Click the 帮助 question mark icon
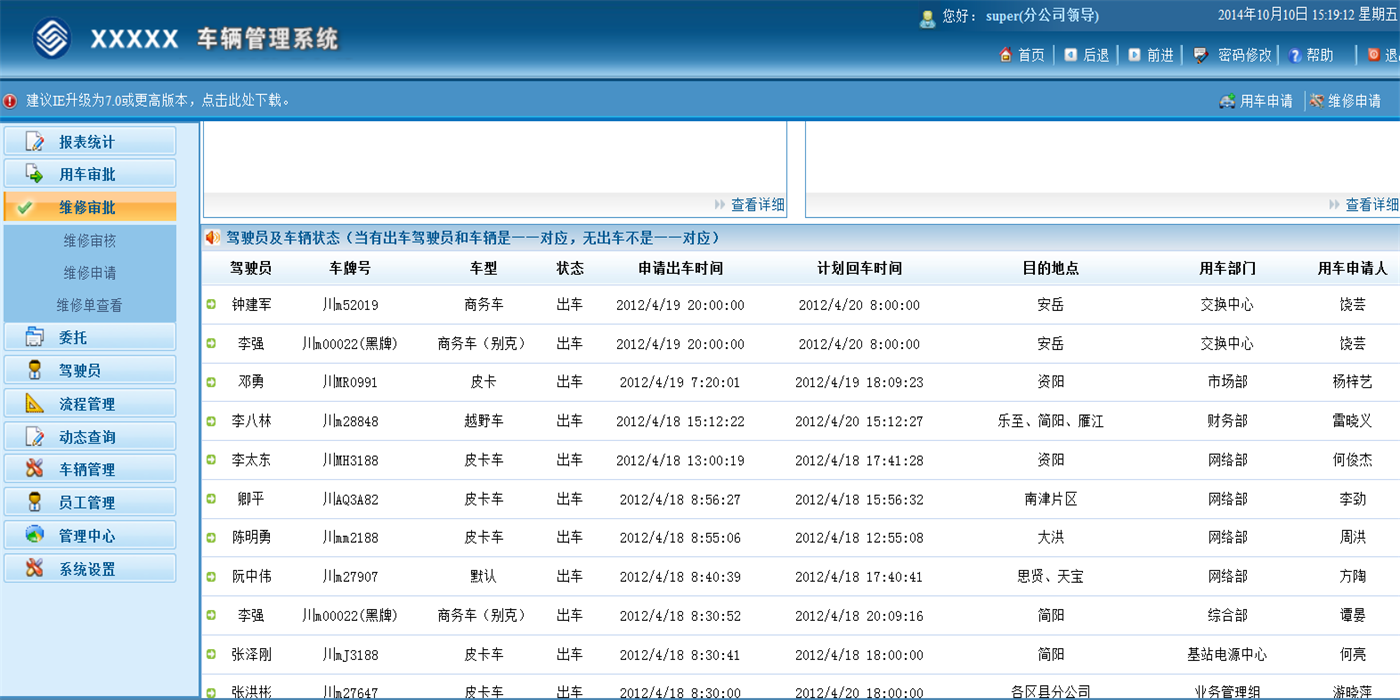 (x=1295, y=55)
